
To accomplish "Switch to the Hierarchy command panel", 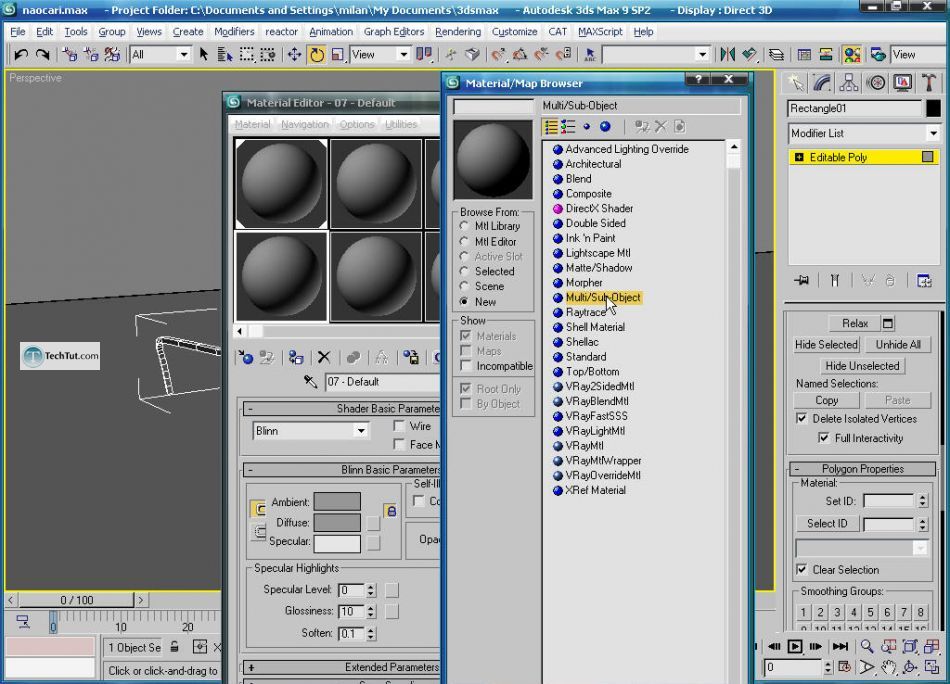I will 849,83.
